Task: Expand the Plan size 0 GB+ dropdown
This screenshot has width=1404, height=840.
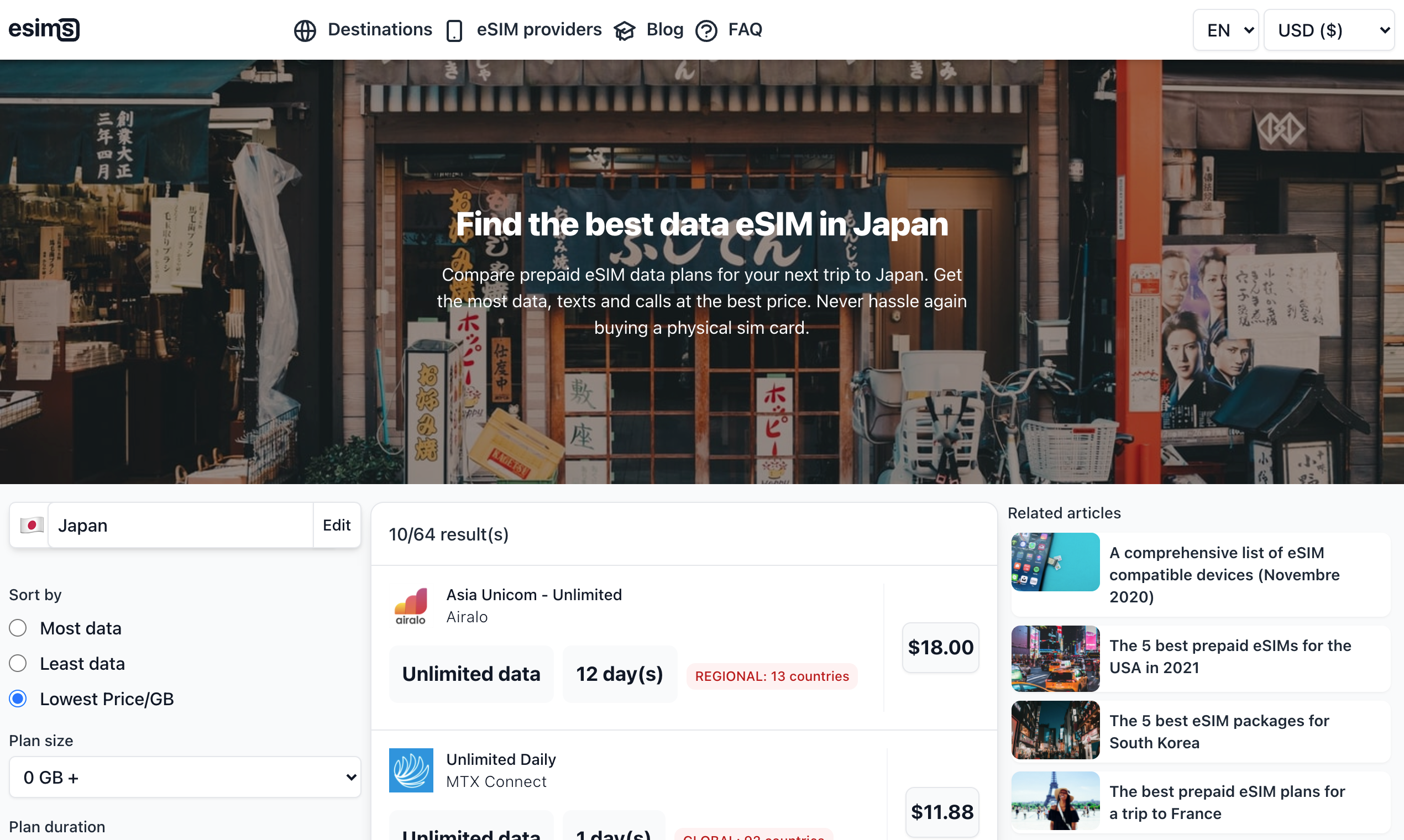Action: pyautogui.click(x=185, y=777)
